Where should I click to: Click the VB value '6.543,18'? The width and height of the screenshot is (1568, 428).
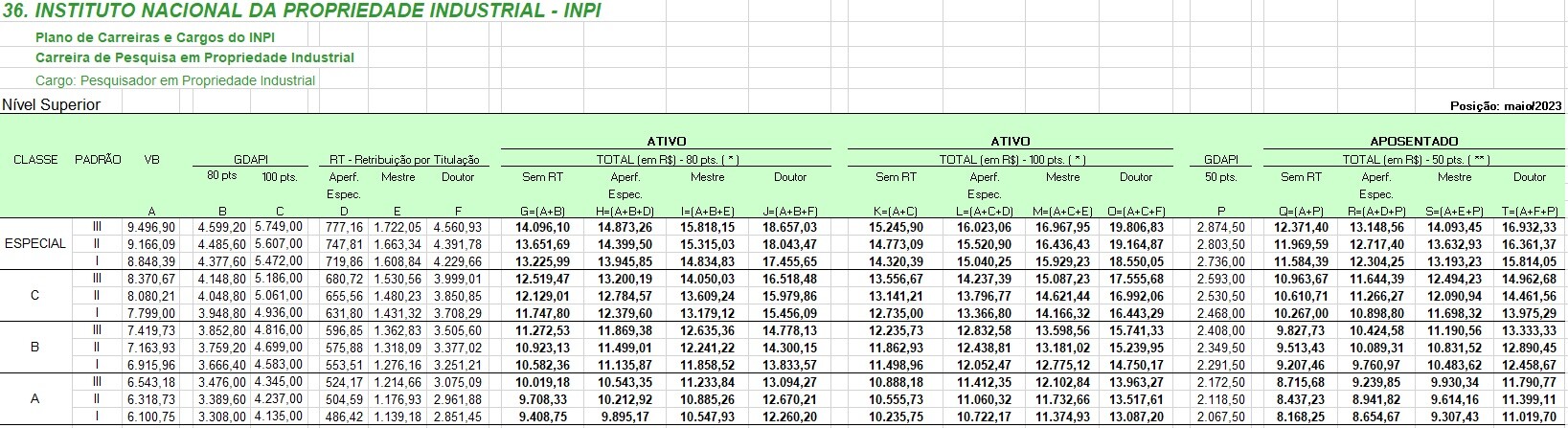(x=151, y=383)
